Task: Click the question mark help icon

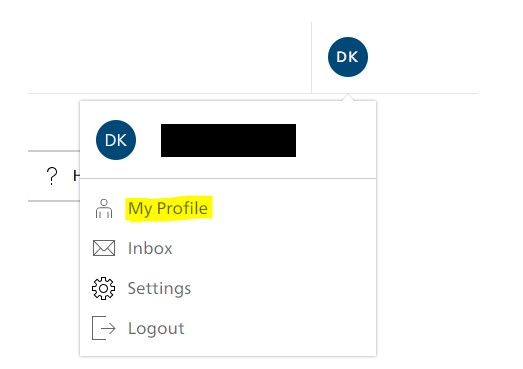Action: coord(52,176)
